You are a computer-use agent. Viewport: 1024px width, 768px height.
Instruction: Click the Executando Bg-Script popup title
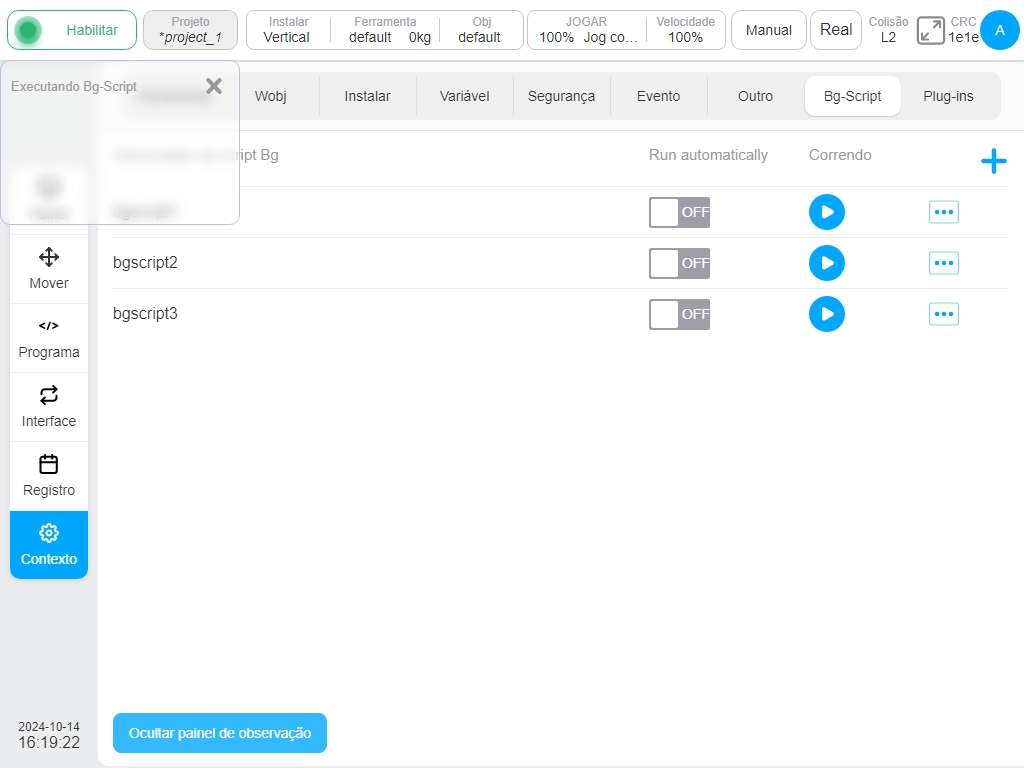pyautogui.click(x=74, y=86)
